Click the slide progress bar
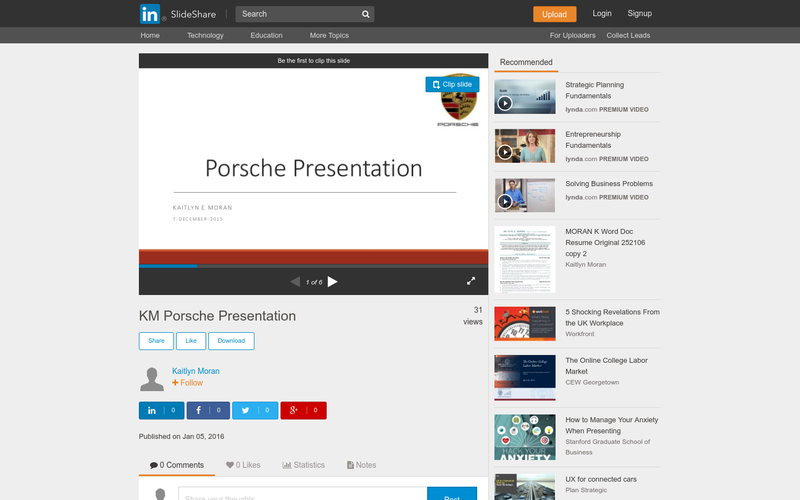This screenshot has width=800, height=500. coord(313,266)
